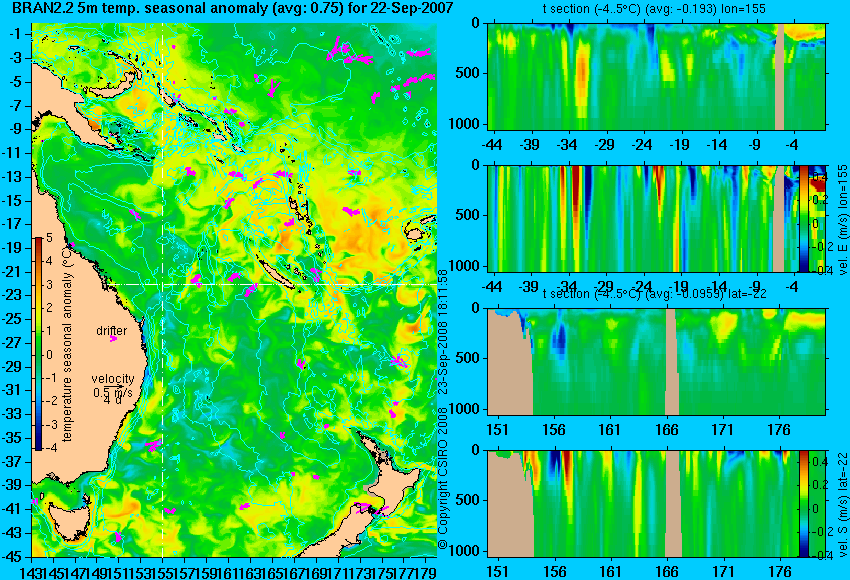
Task: Click the brown land mask at left of the lat=-22 temperature section
Action: tap(508, 363)
